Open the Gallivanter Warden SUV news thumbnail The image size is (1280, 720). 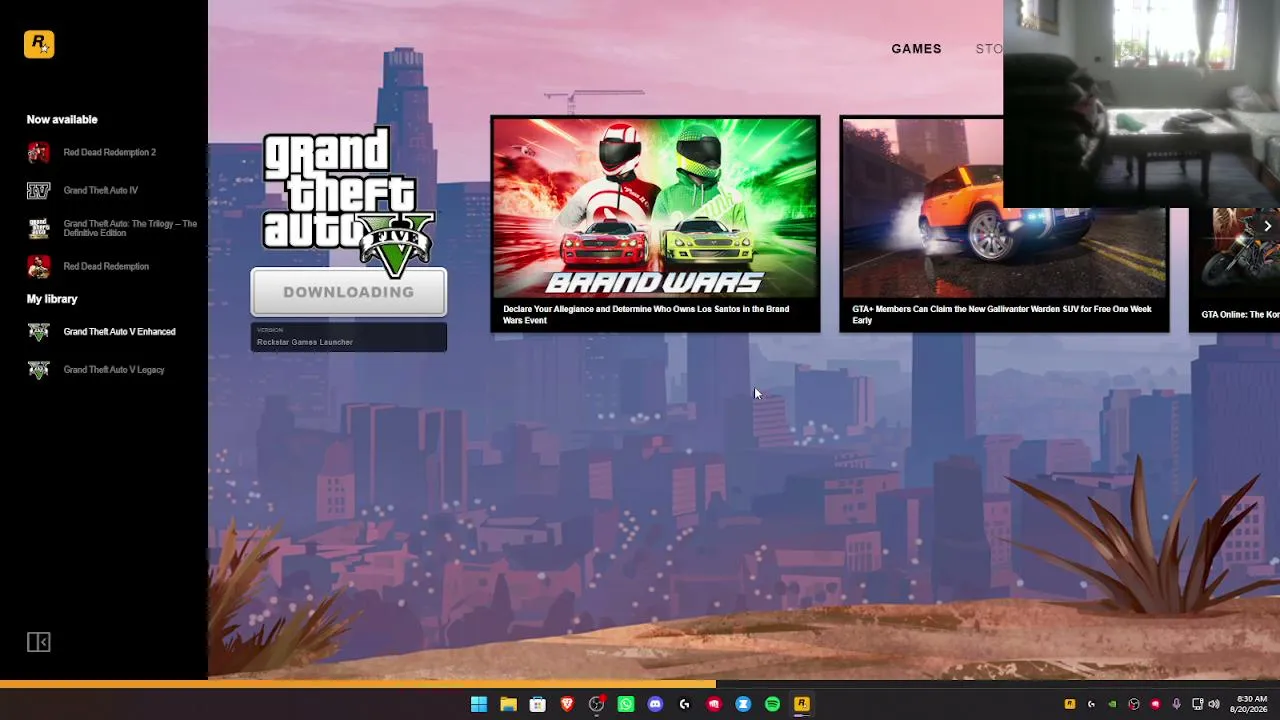pyautogui.click(x=1004, y=207)
